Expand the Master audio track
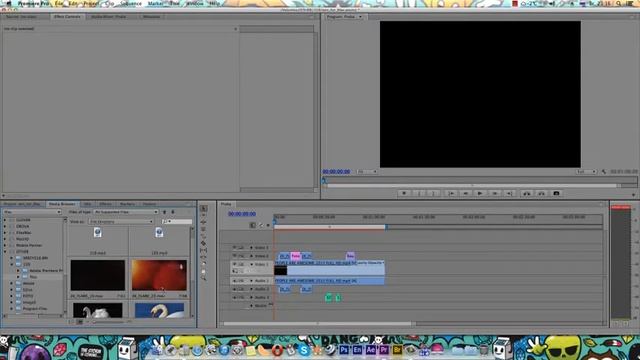 (x=251, y=305)
